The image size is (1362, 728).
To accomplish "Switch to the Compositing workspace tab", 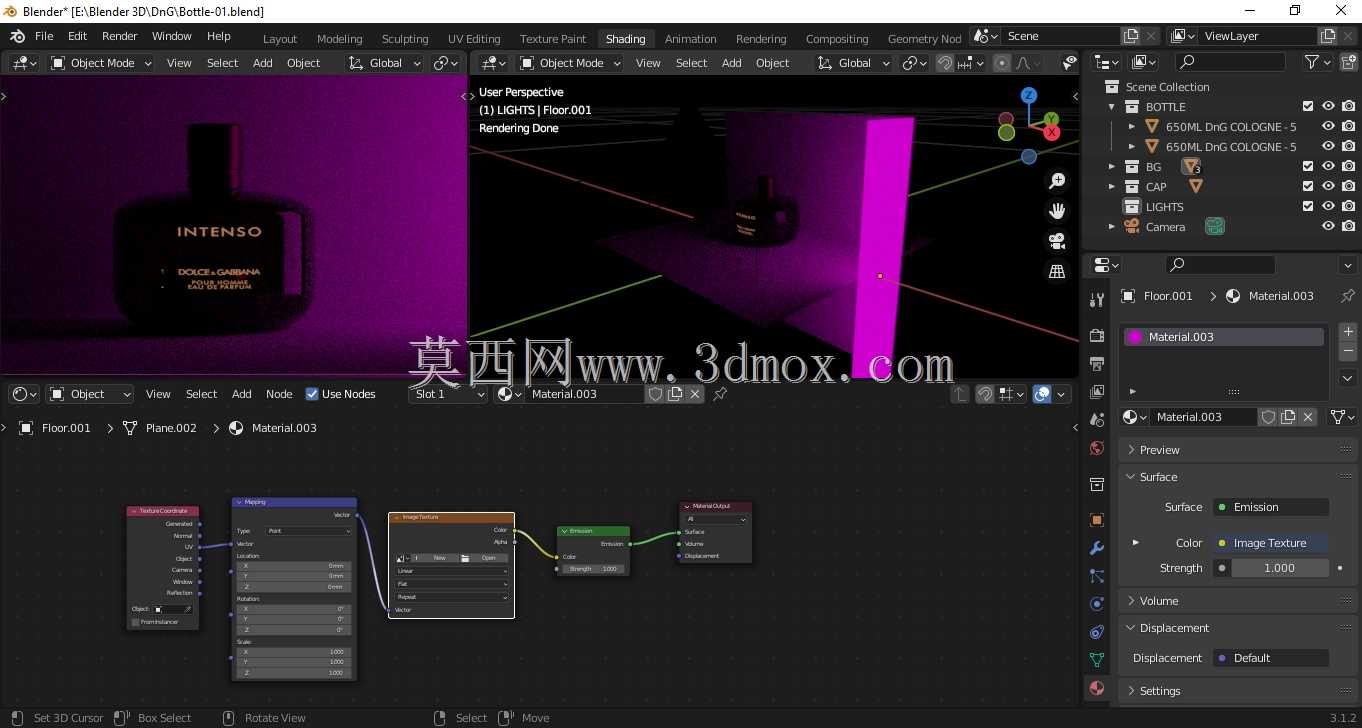I will pos(837,39).
